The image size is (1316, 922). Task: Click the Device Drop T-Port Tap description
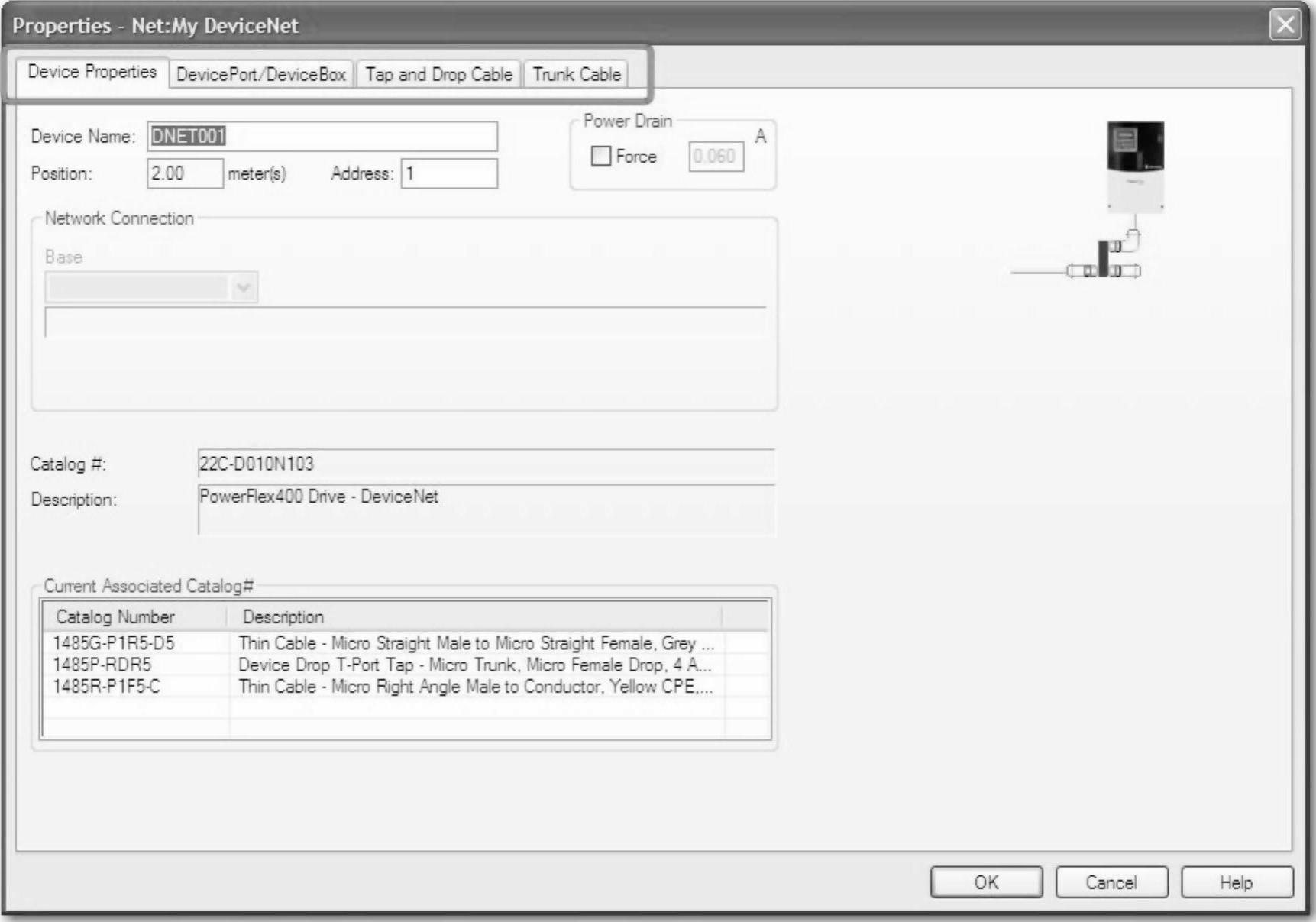pyautogui.click(x=474, y=665)
